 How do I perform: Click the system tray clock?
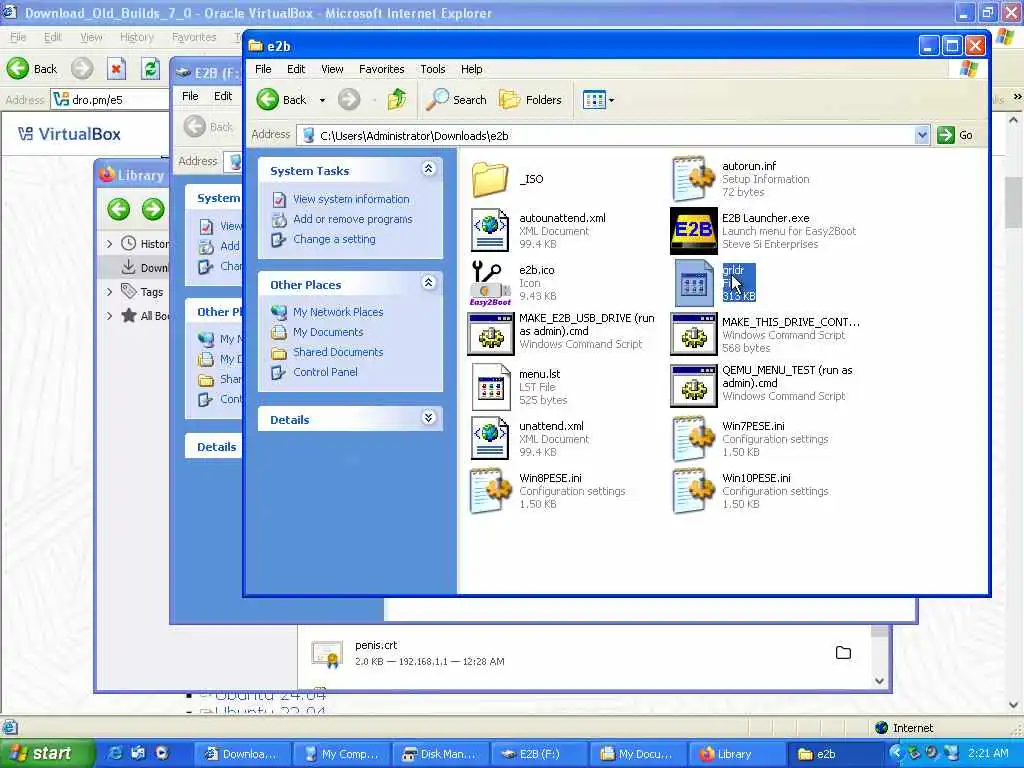click(988, 753)
